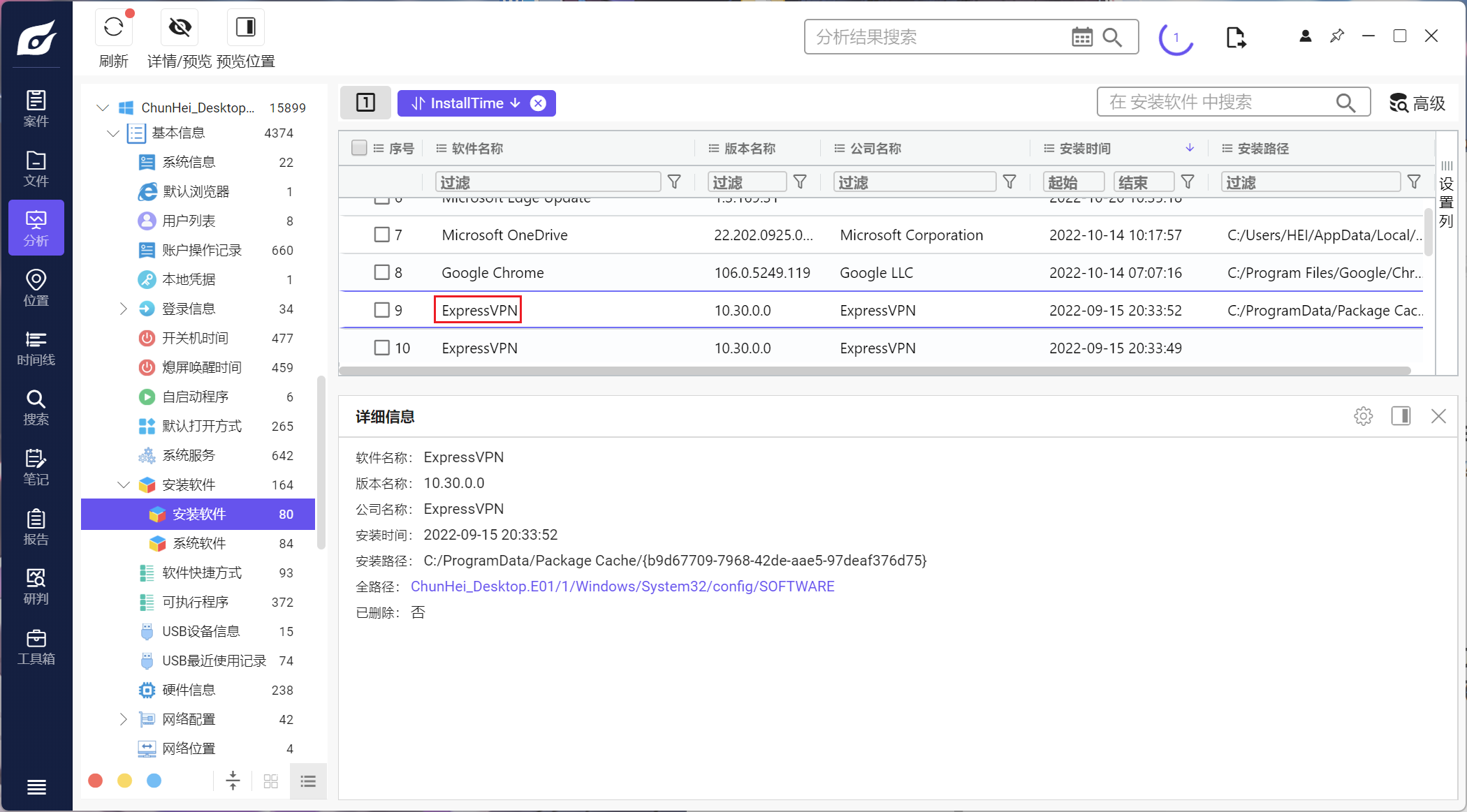Open 研判 in the left sidebar

click(x=36, y=586)
